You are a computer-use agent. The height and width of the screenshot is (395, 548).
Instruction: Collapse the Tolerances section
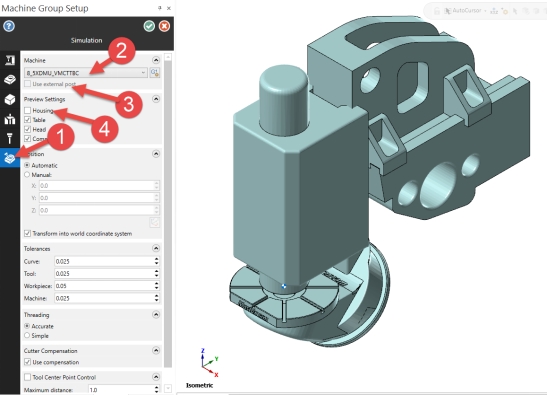pyautogui.click(x=156, y=249)
